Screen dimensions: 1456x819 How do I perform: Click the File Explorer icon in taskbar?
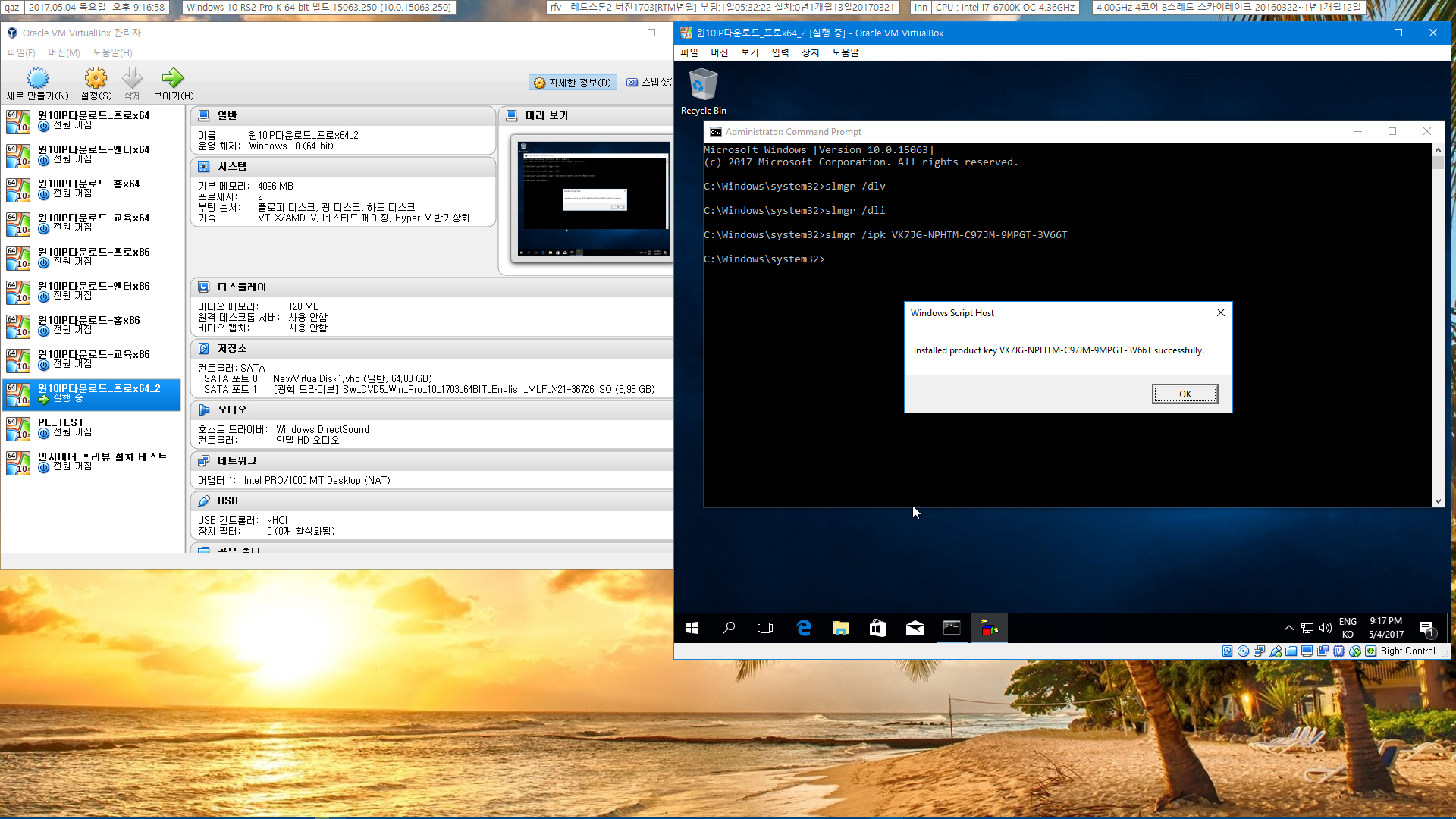coord(841,628)
